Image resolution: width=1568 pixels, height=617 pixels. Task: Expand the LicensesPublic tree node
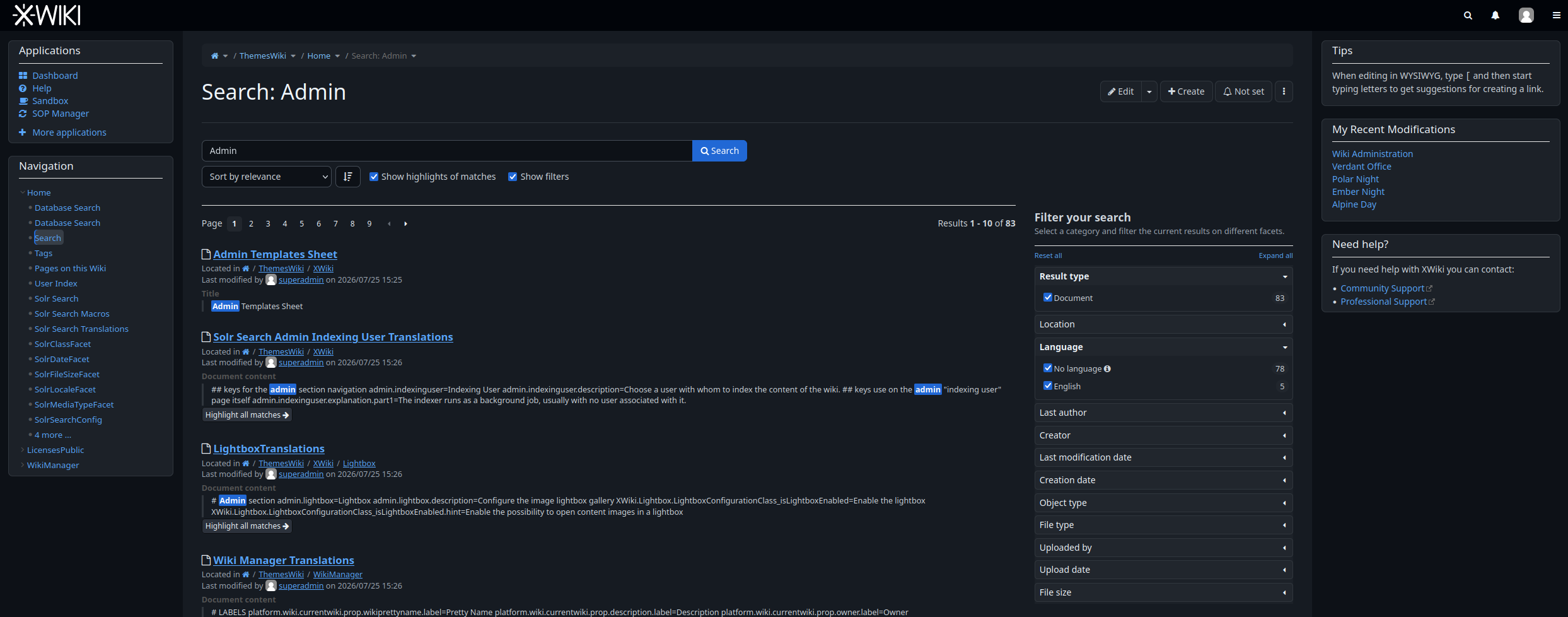23,450
